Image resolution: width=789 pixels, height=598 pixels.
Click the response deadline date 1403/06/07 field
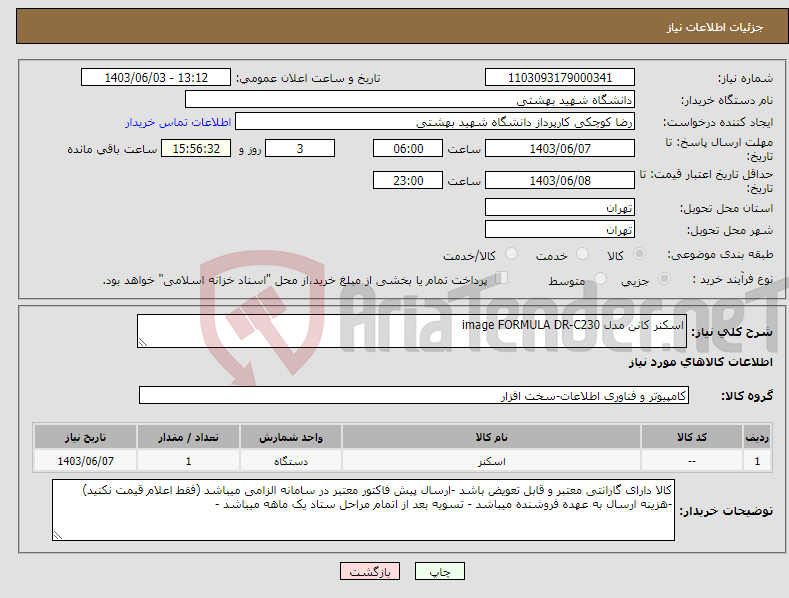click(560, 148)
